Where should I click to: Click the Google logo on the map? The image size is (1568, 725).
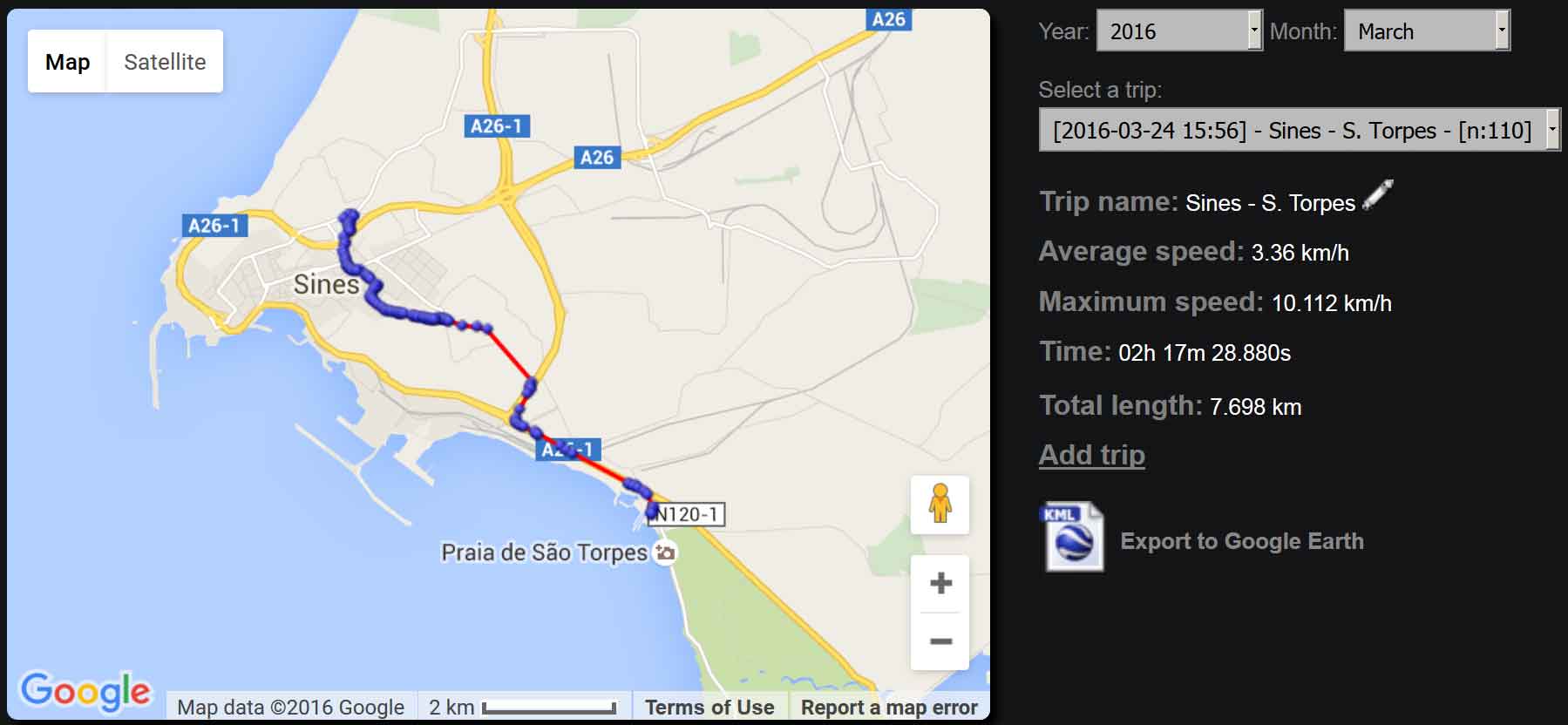click(85, 691)
